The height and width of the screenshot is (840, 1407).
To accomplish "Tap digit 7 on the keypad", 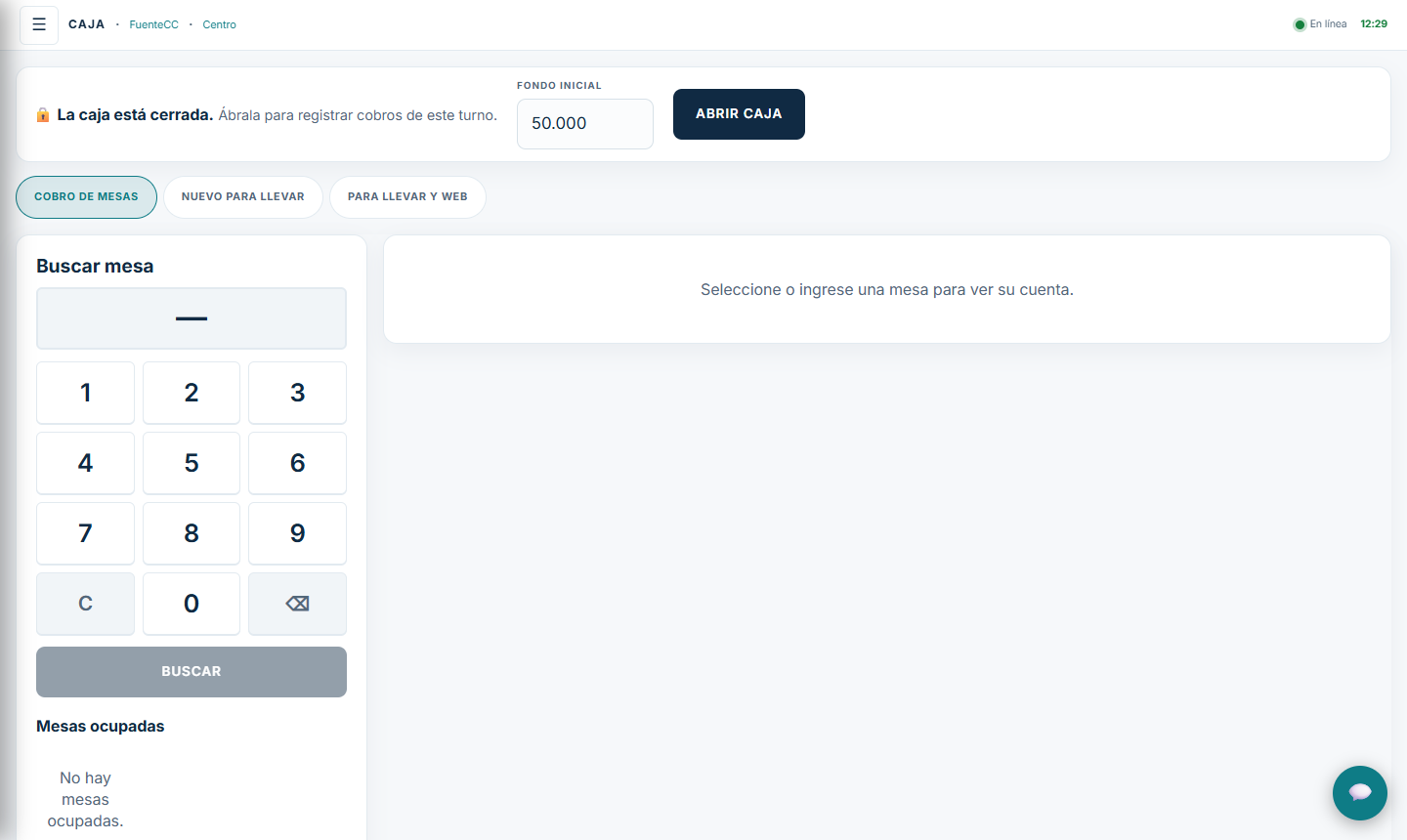I will coord(85,533).
